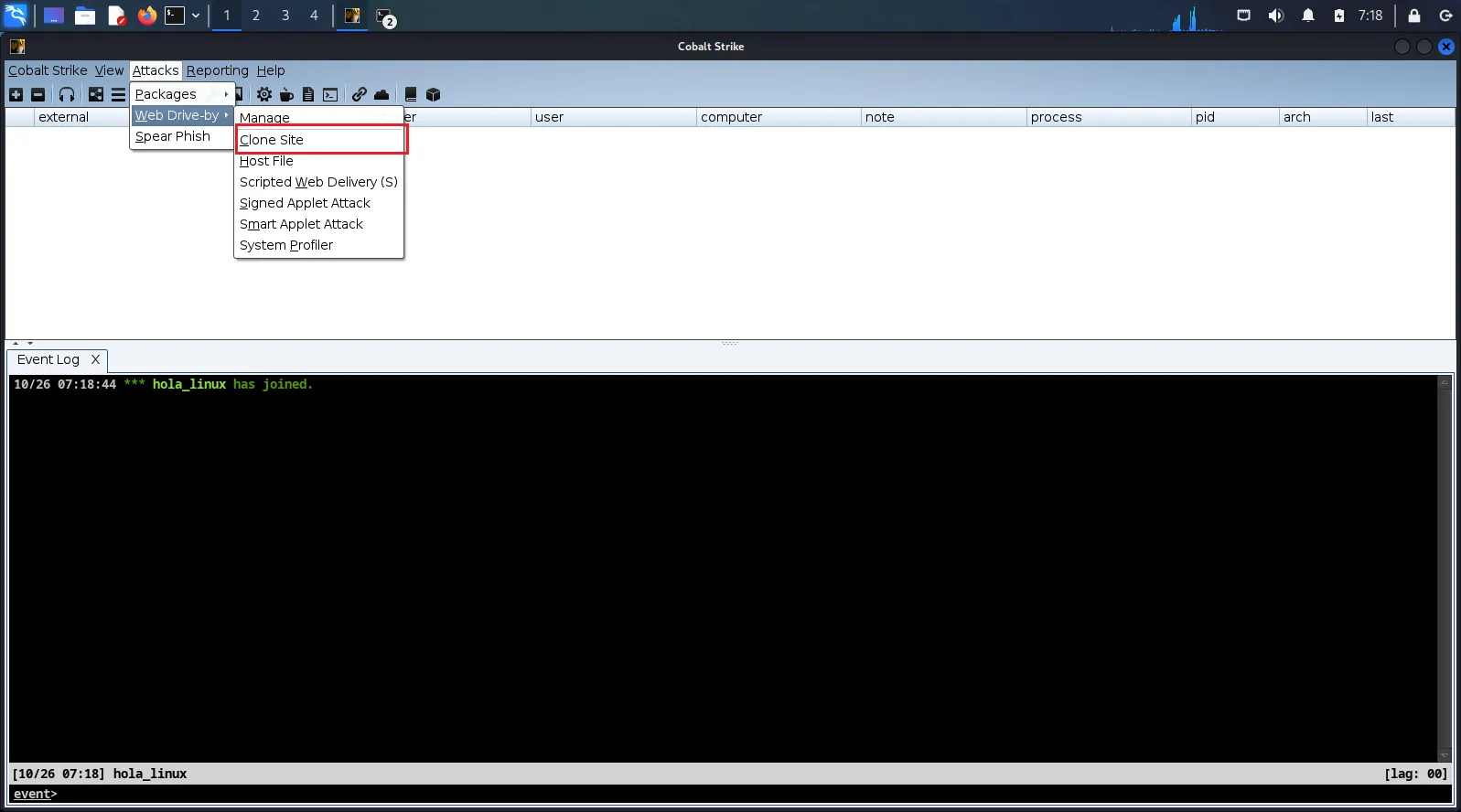Launch Firefox from the top panel
Viewport: 1461px width, 812px height.
146,16
